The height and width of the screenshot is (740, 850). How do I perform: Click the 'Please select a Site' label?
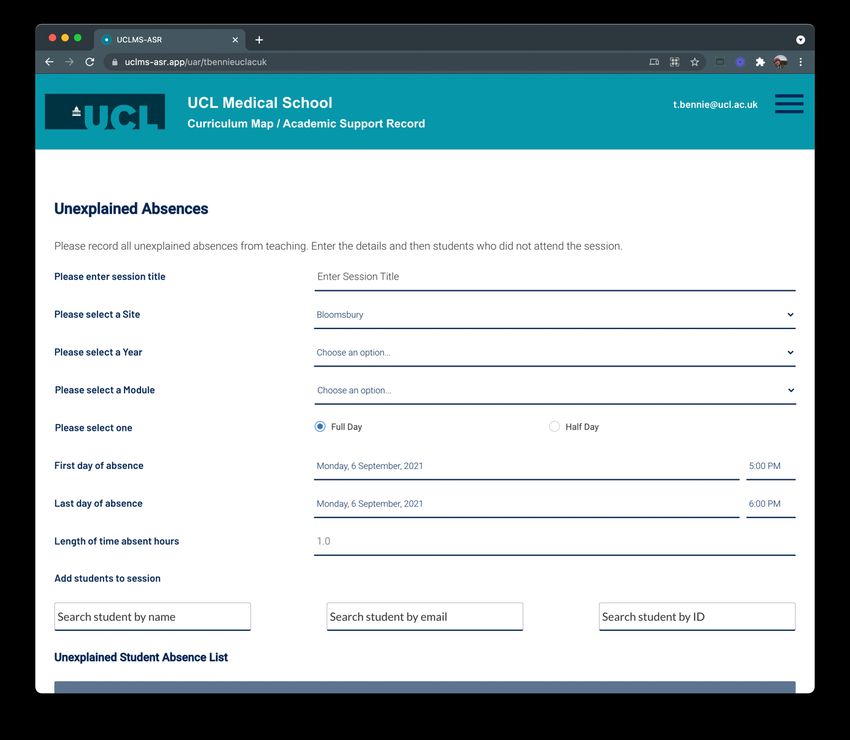[97, 314]
